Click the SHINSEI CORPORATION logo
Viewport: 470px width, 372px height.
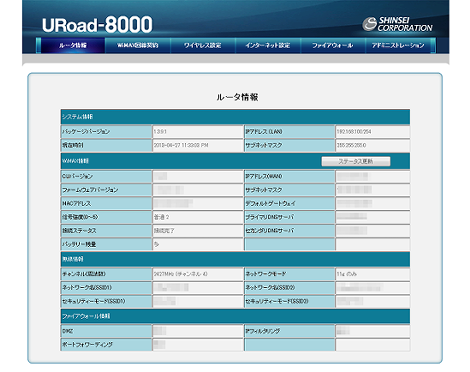(397, 24)
